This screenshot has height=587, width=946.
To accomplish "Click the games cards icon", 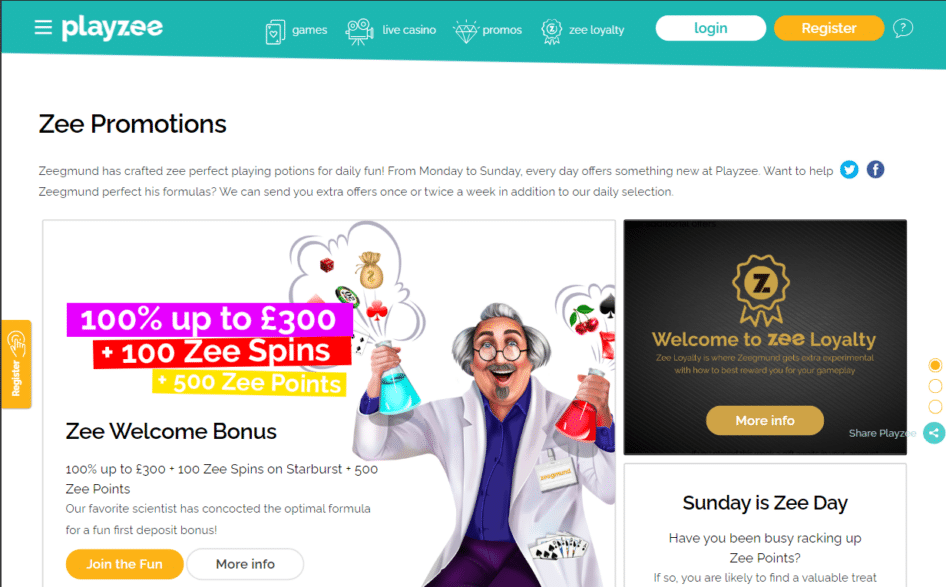I will coord(275,31).
